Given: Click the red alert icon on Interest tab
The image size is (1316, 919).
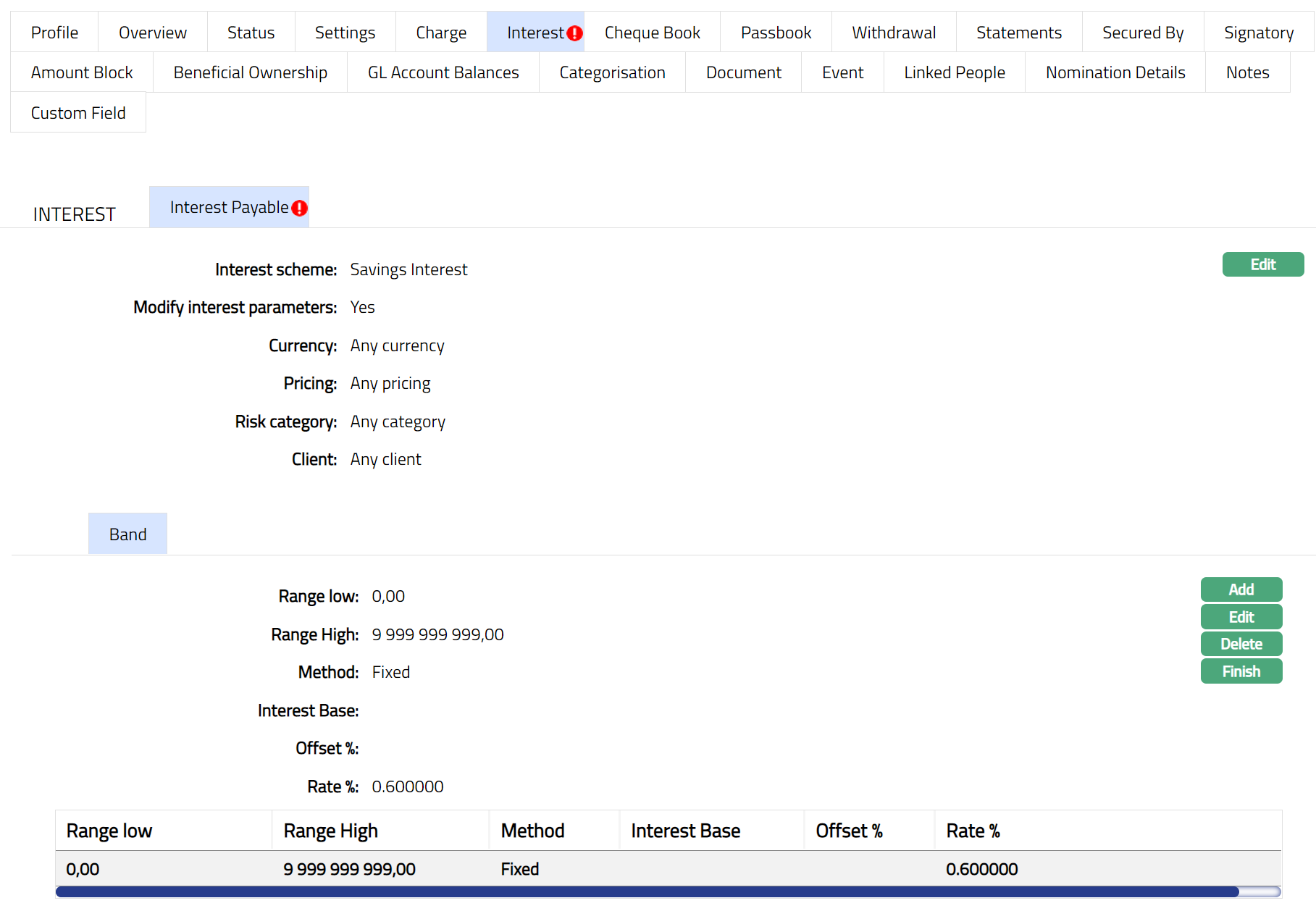Looking at the screenshot, I should [x=574, y=33].
